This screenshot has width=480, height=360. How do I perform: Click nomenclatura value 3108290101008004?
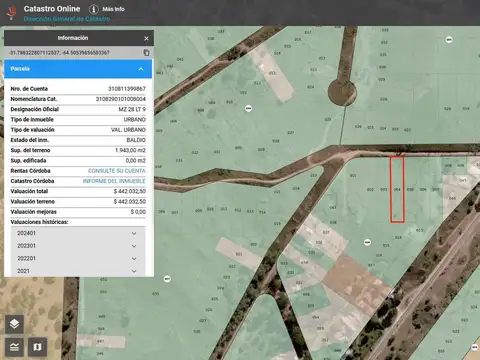[121, 99]
